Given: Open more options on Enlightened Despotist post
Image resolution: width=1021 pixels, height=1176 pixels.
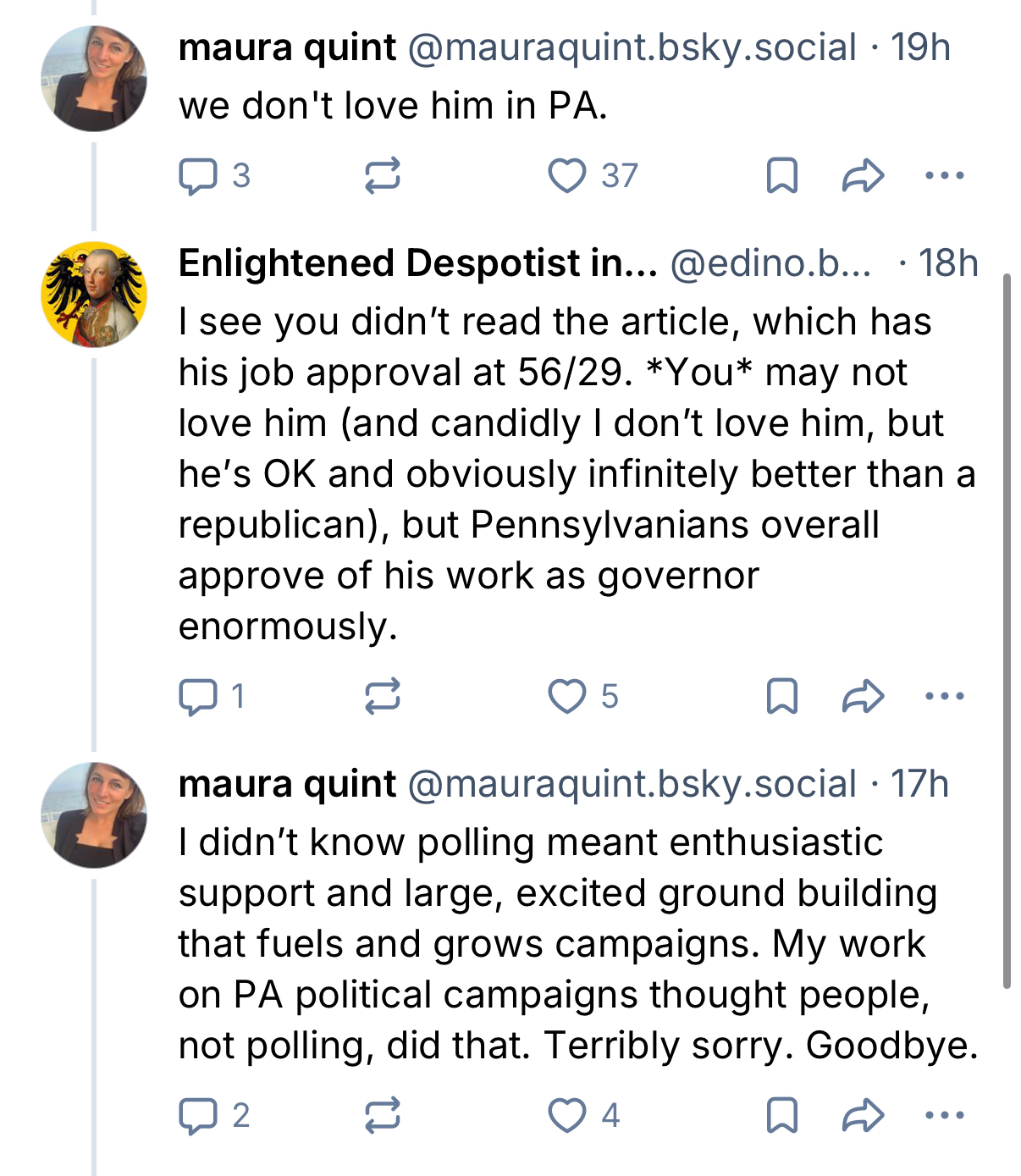Looking at the screenshot, I should pos(944,697).
